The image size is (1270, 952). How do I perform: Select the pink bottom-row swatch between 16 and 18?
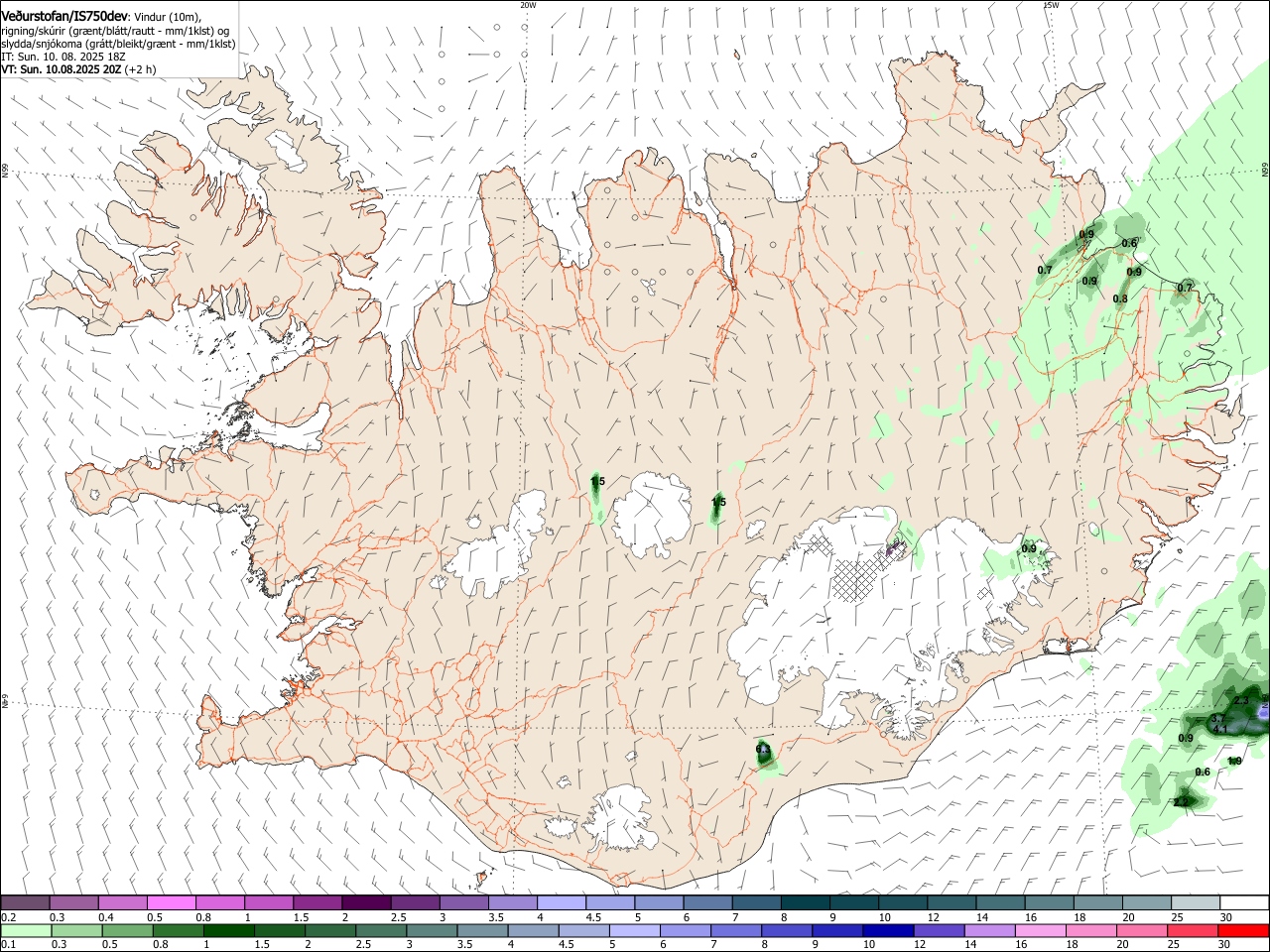(x=1043, y=931)
